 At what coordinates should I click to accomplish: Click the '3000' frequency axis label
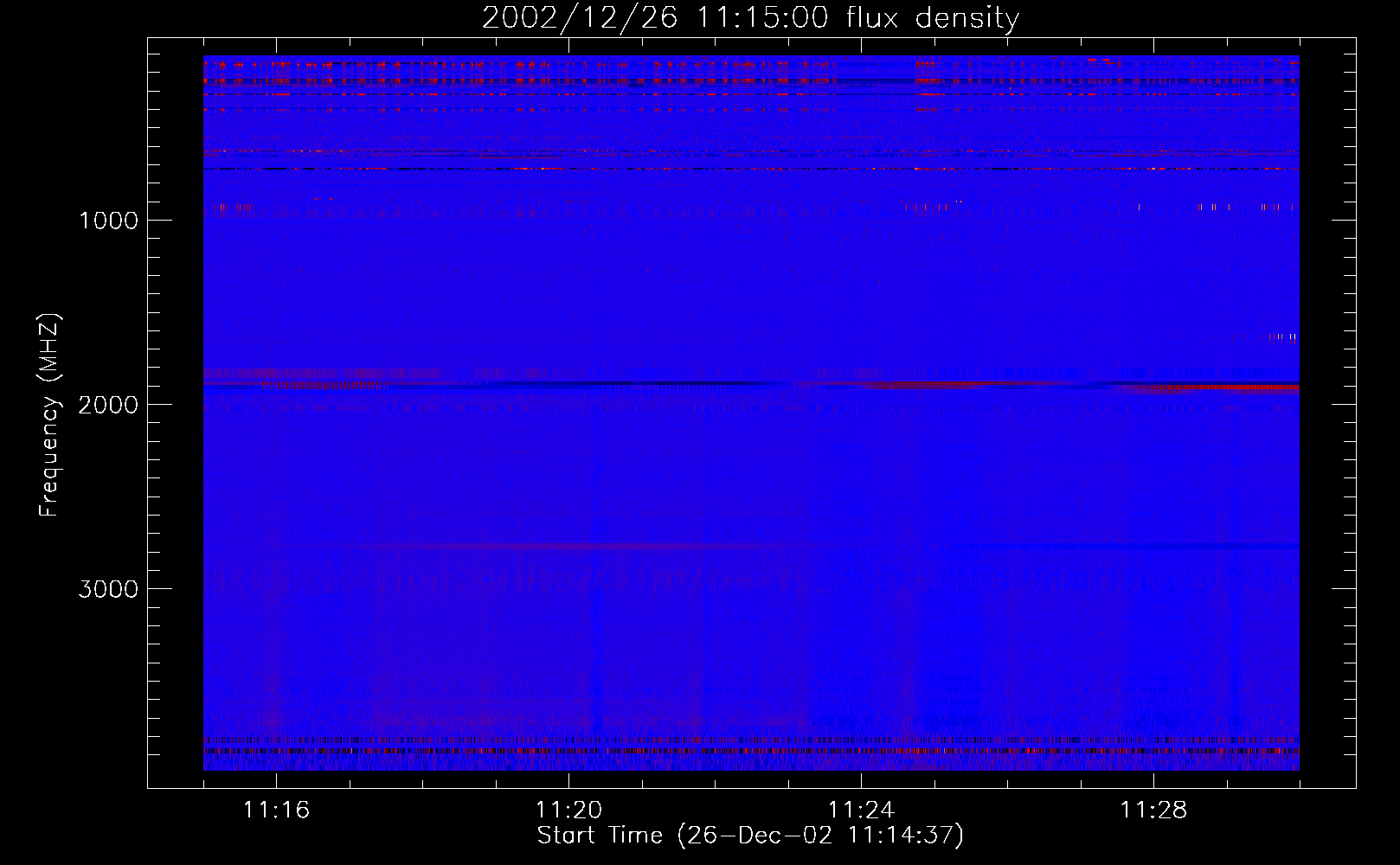point(108,589)
